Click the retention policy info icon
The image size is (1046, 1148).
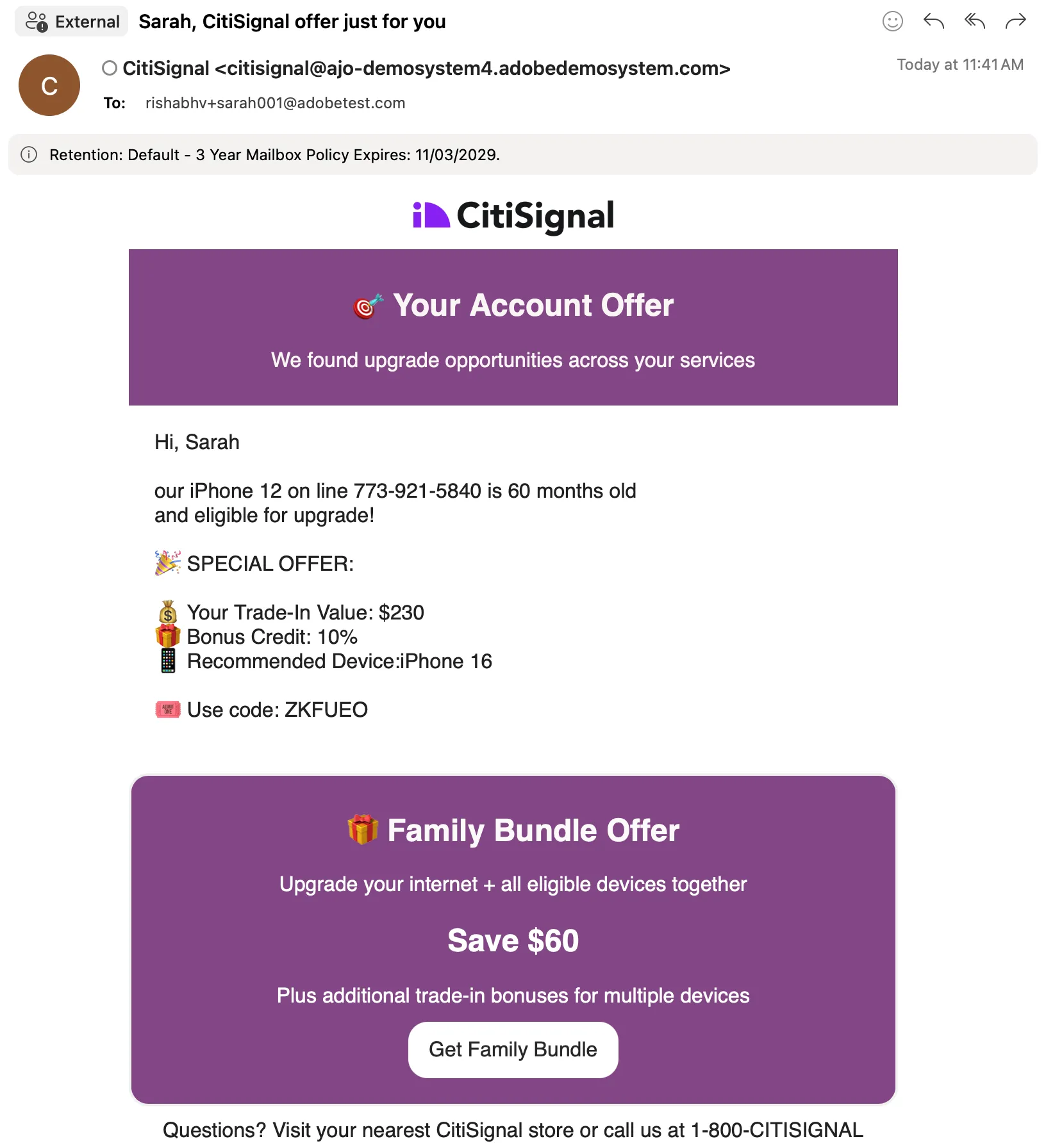point(29,154)
